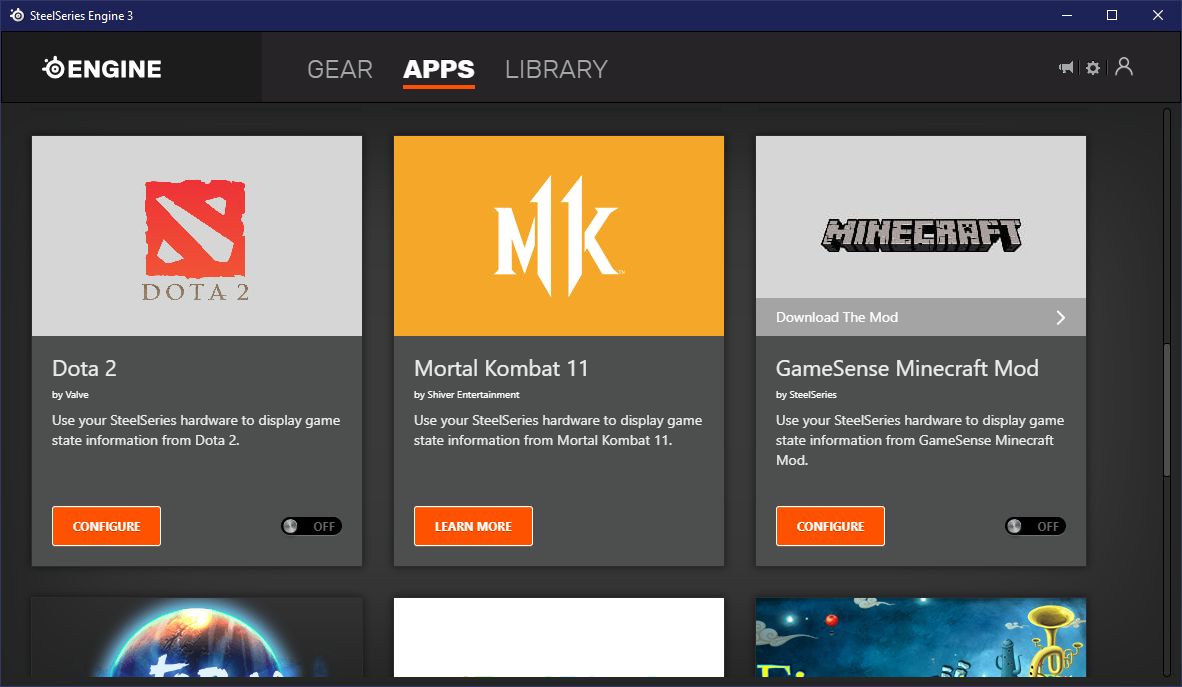Click the Mortal Kombat 11 logo thumbnail
The width and height of the screenshot is (1182, 687).
559,236
